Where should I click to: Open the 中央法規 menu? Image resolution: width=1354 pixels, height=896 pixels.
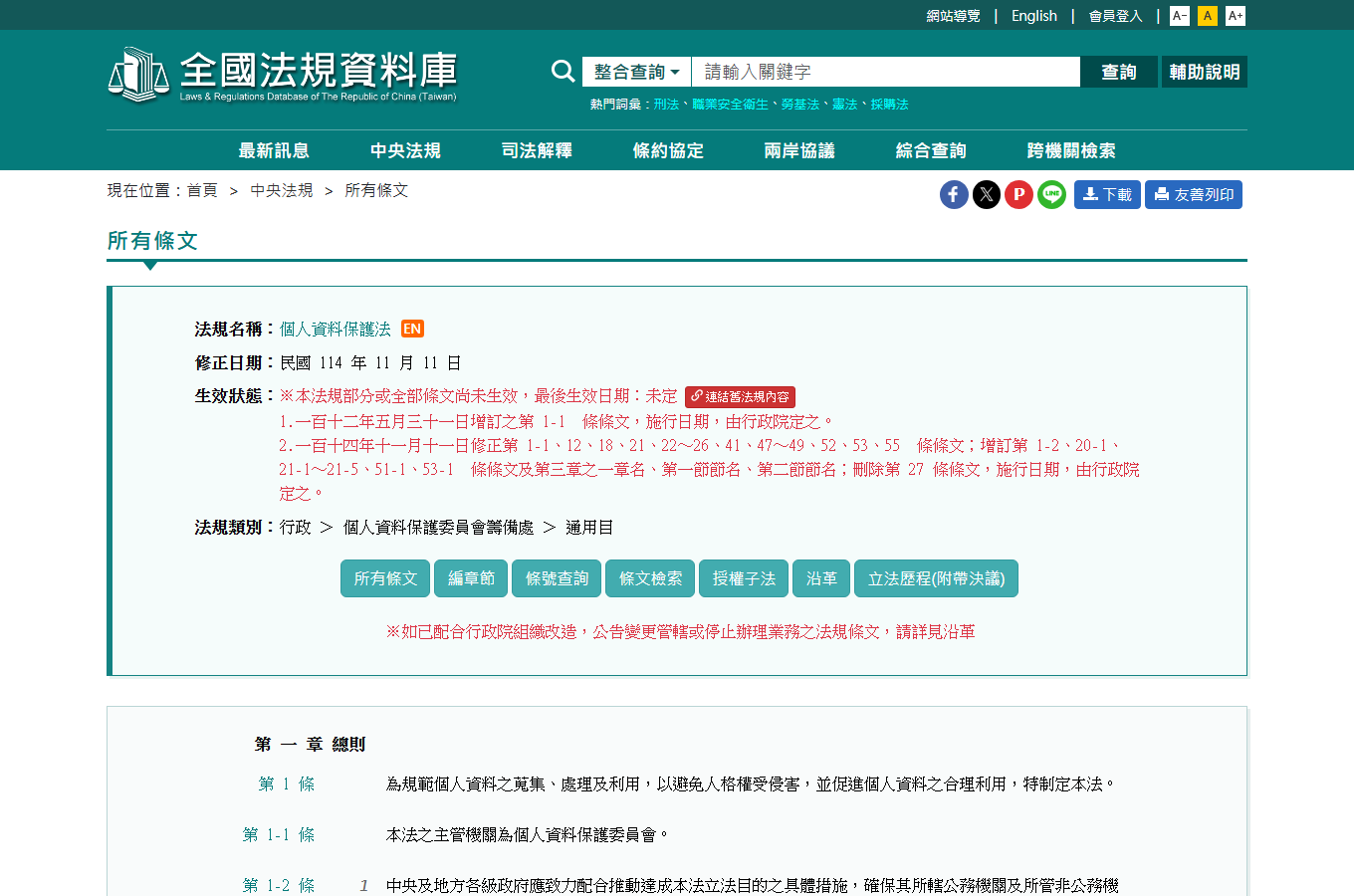(x=405, y=150)
